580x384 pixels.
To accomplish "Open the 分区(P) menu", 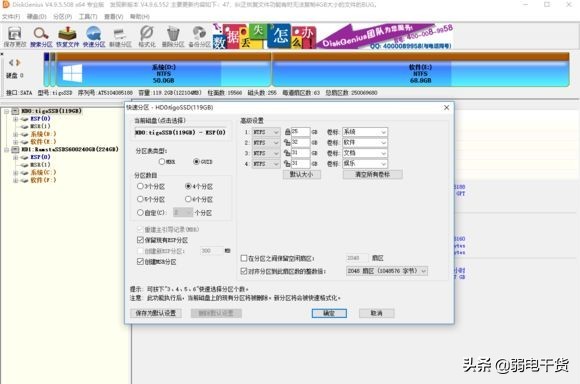I will 63,17.
